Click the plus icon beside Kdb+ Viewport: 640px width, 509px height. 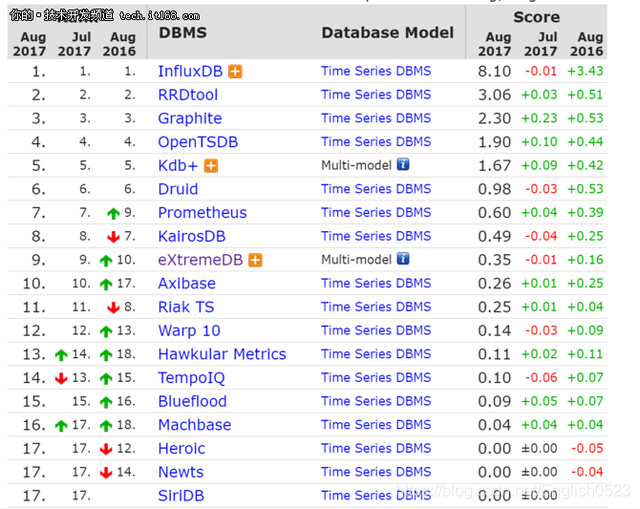coord(211,166)
